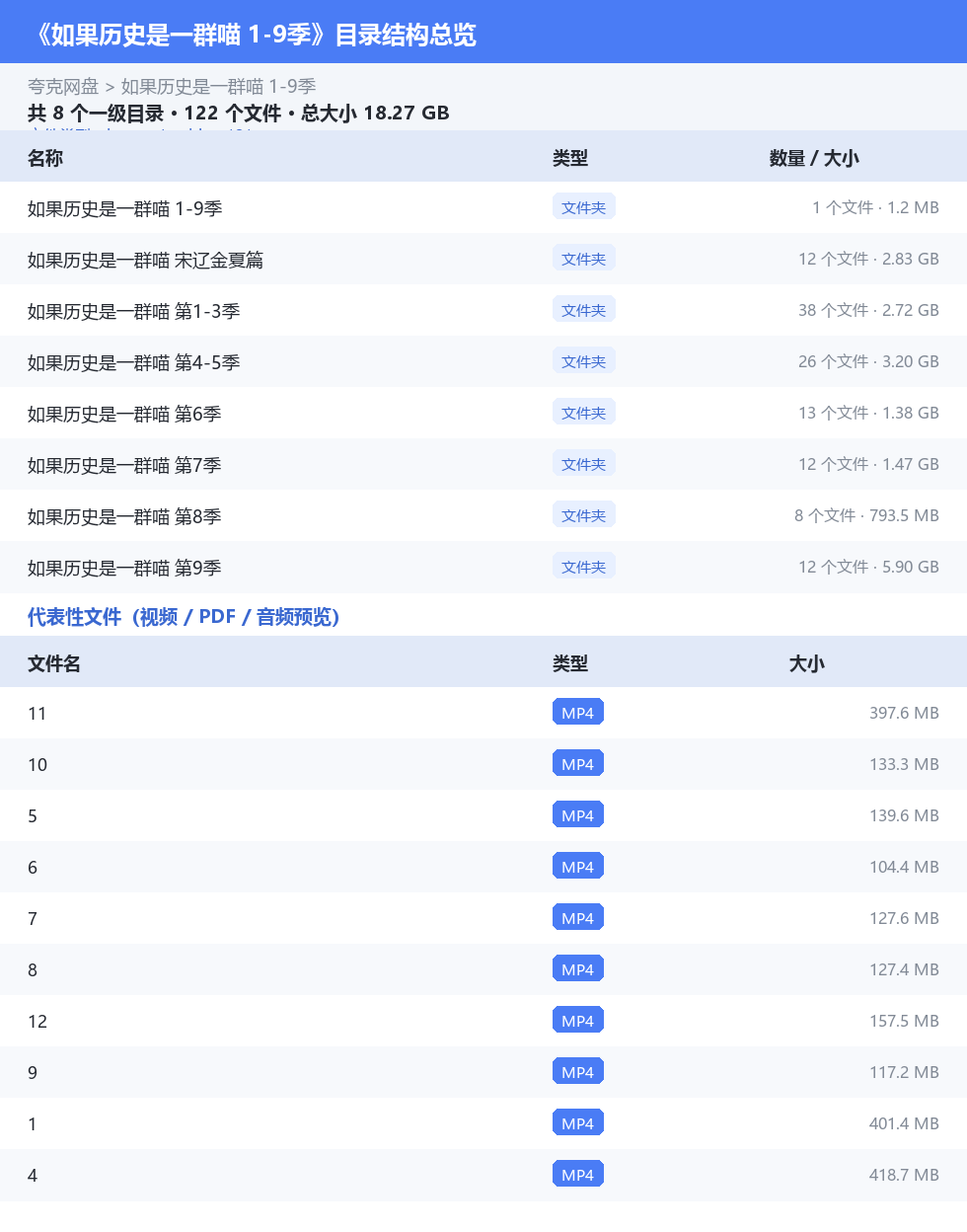
Task: Click the 文件夹 tag in 第6季 row
Action: point(584,413)
